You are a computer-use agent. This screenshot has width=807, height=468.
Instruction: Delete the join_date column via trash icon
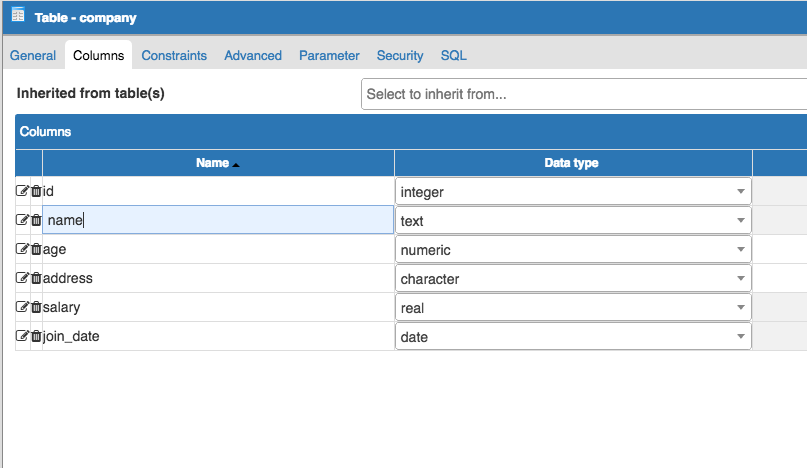36,336
